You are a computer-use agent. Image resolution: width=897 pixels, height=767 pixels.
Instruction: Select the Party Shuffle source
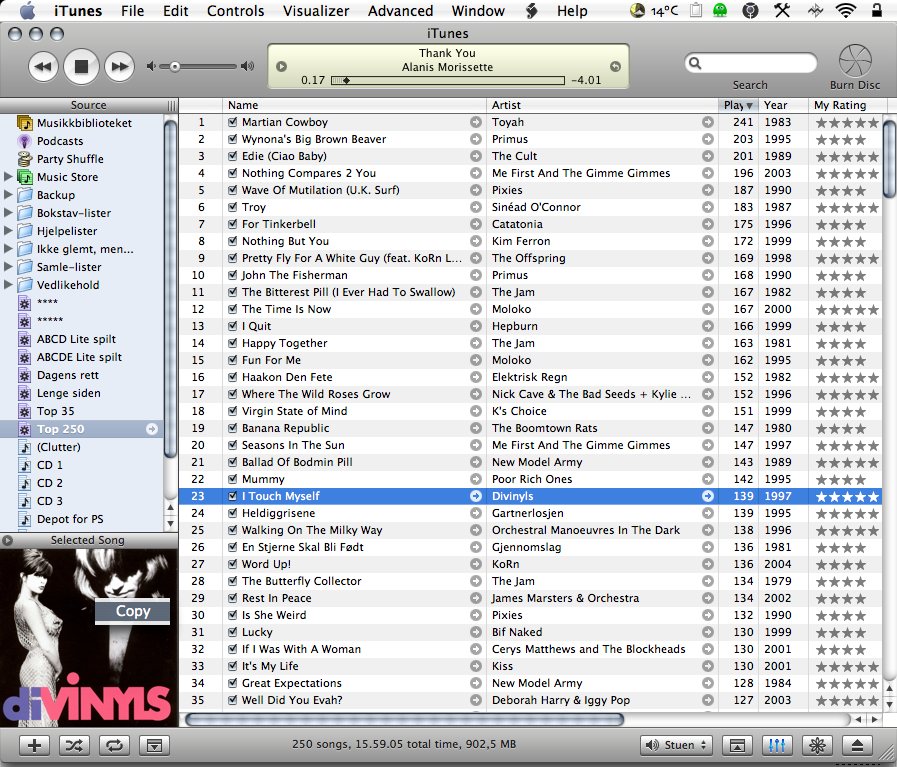70,159
